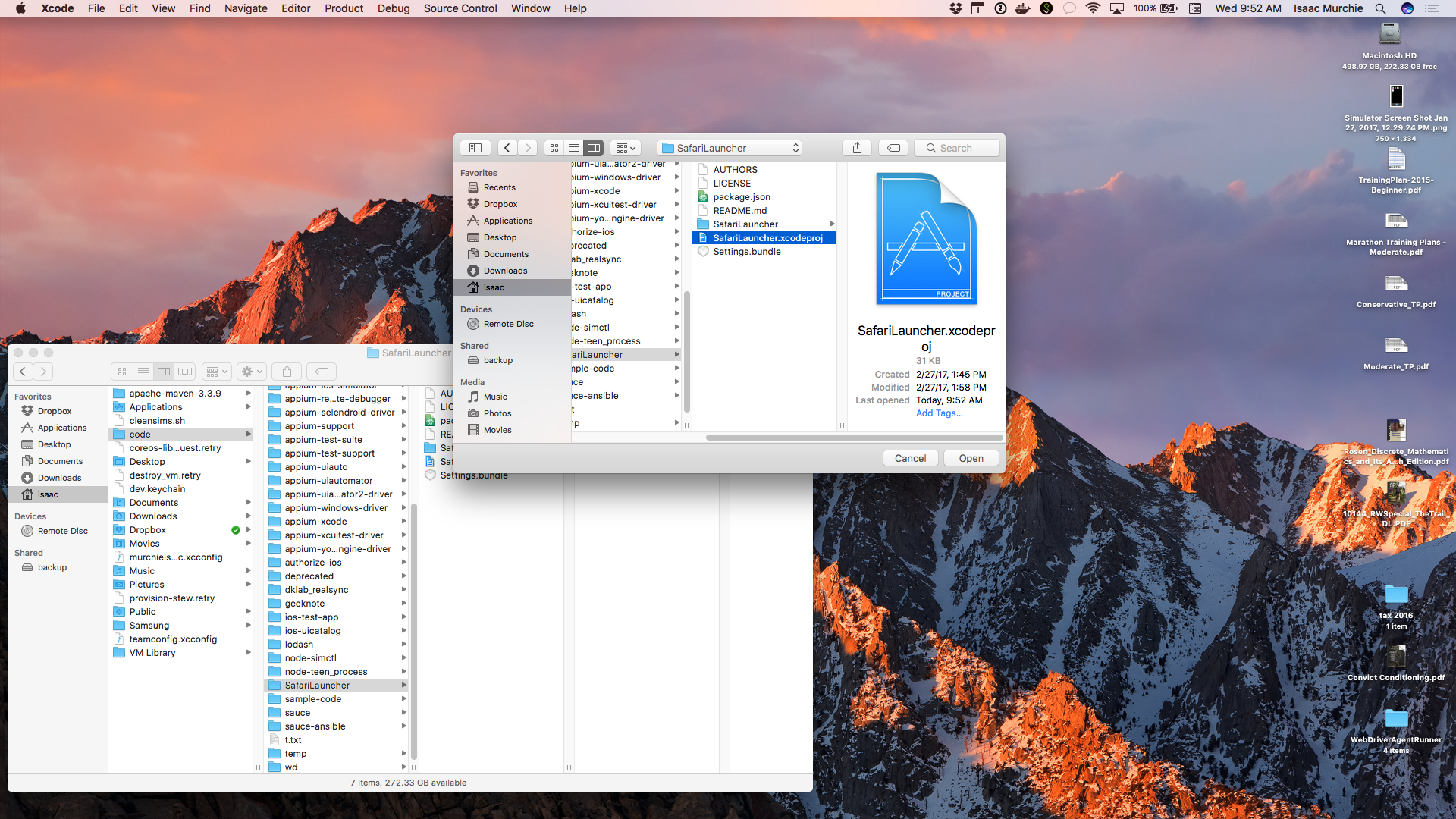Click the Wi-Fi status icon
The width and height of the screenshot is (1456, 819).
[1093, 8]
